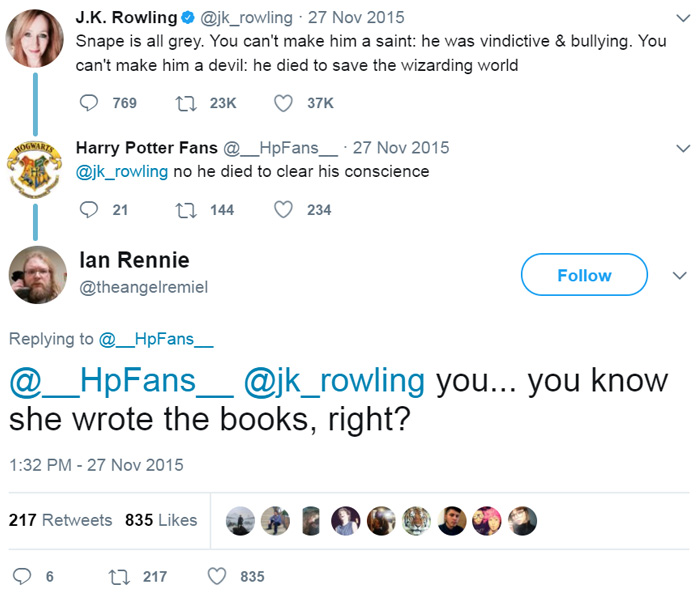
Task: View the 835 Likes list
Action: point(161,520)
